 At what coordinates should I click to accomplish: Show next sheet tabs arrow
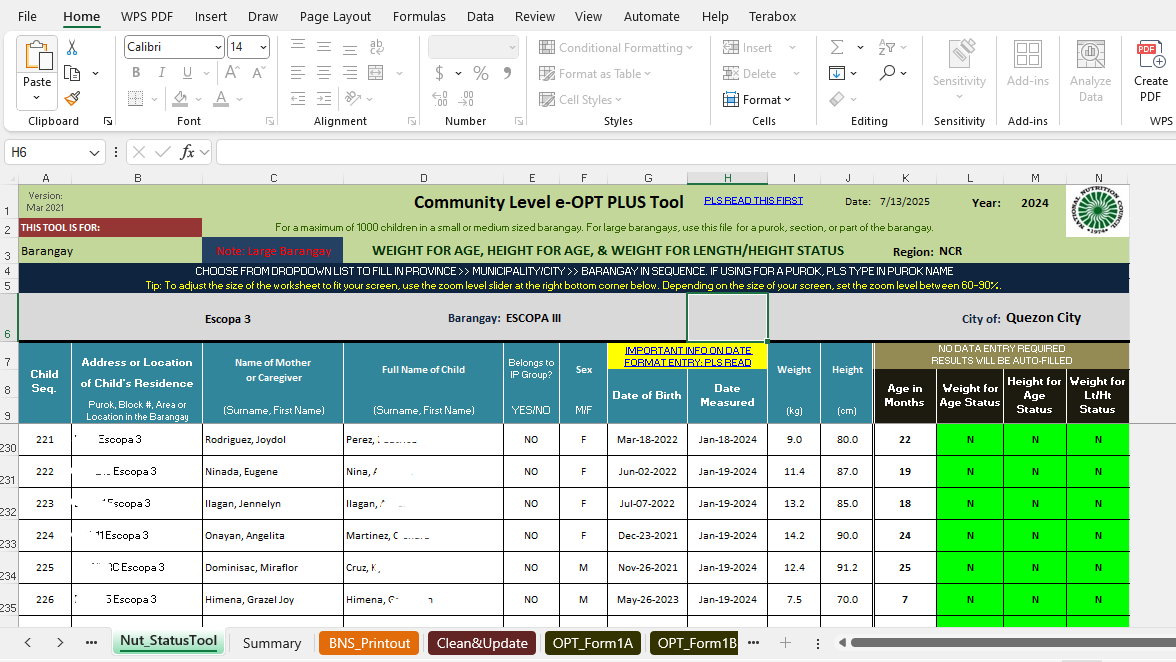(60, 643)
